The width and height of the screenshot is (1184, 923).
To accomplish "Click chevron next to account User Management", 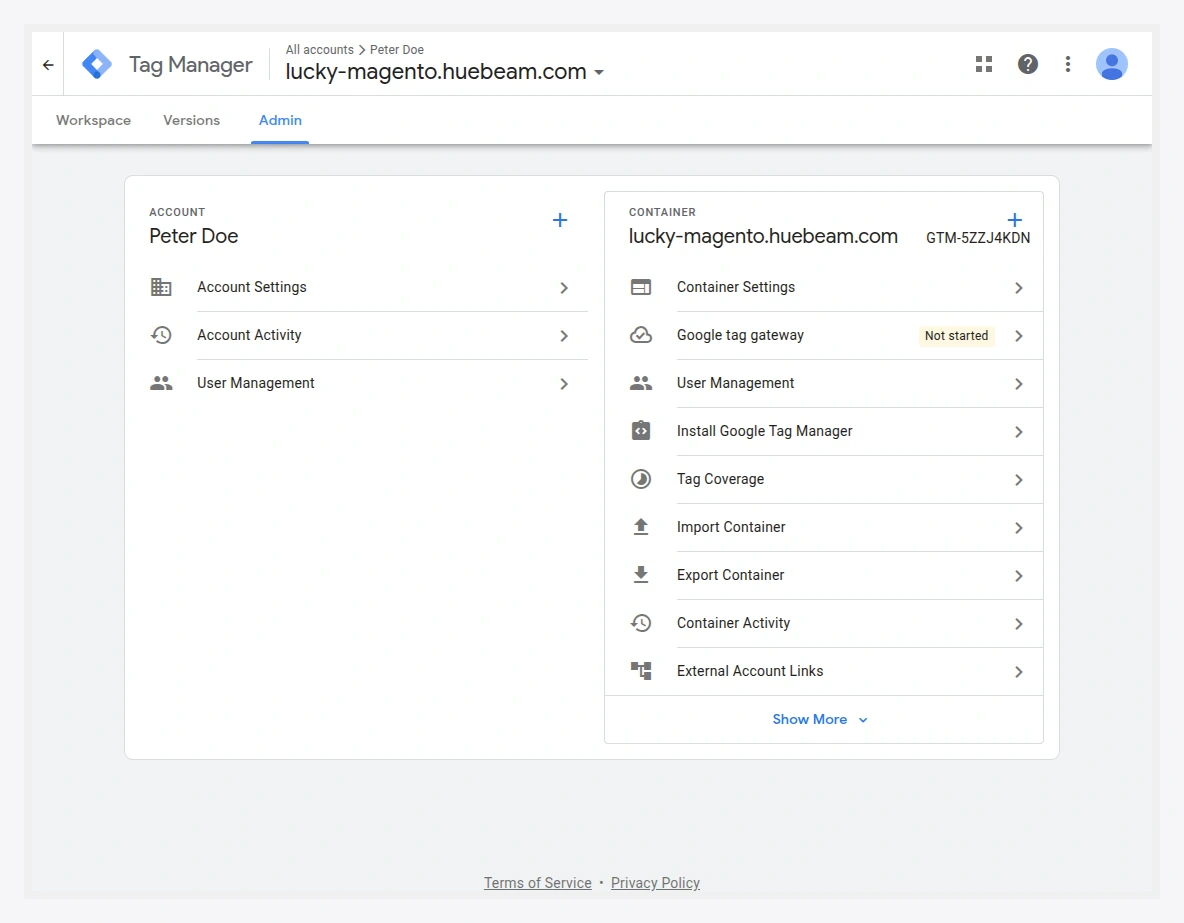I will tap(564, 384).
